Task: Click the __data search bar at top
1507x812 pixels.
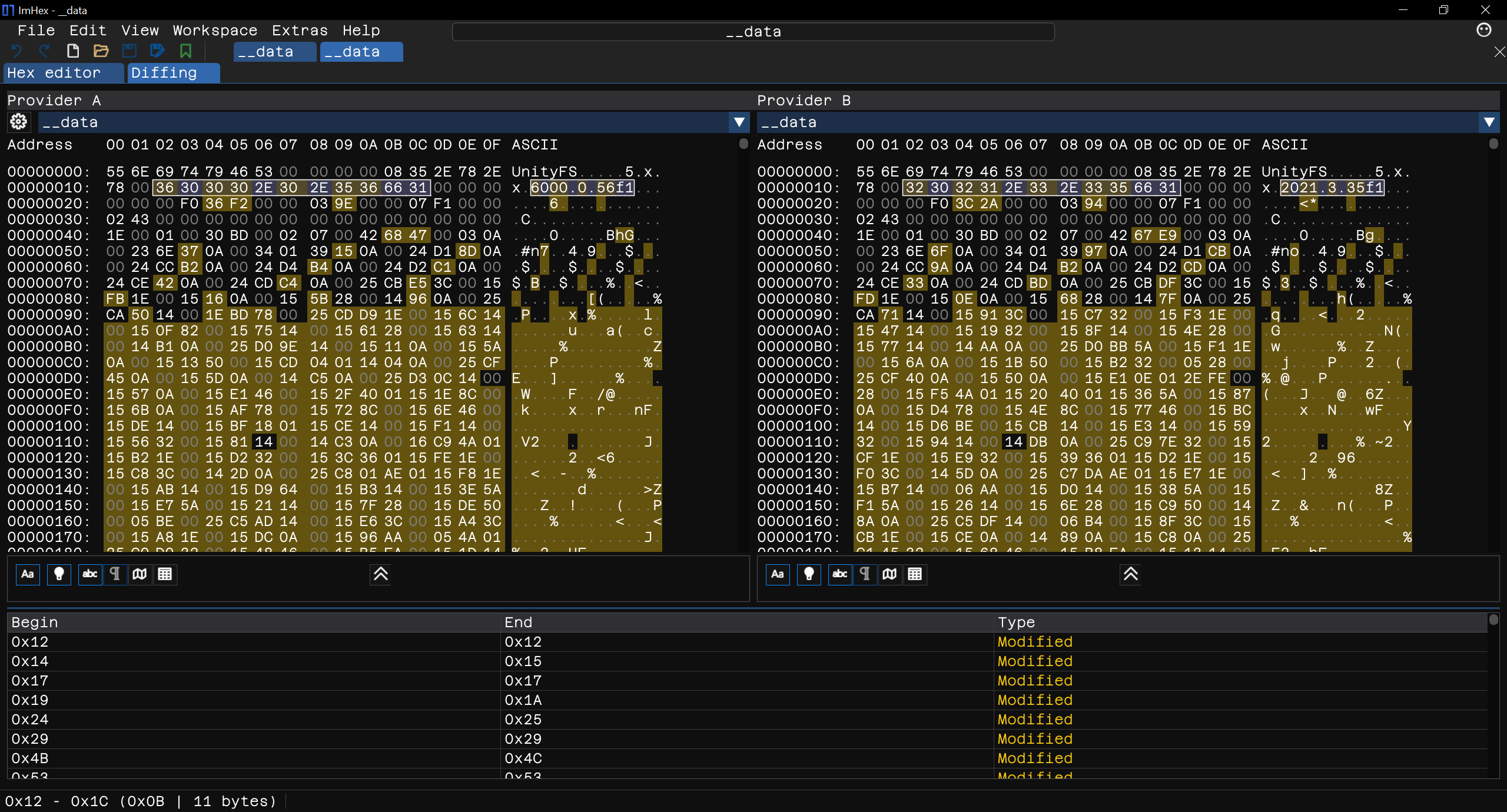Action: 753,32
